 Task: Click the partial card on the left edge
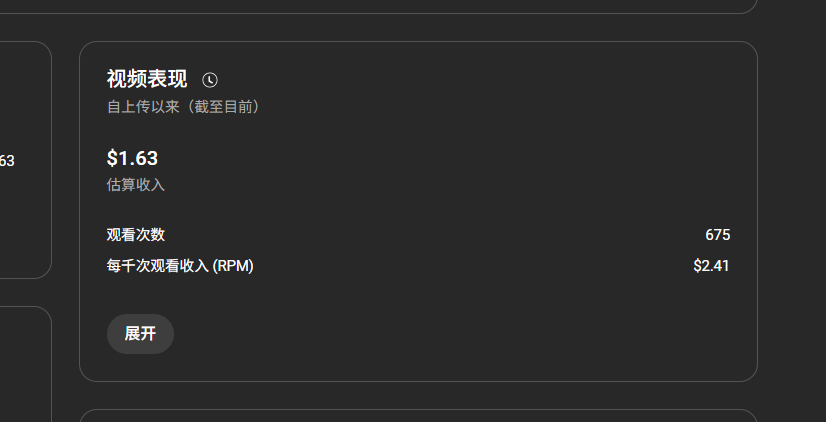pos(26,160)
